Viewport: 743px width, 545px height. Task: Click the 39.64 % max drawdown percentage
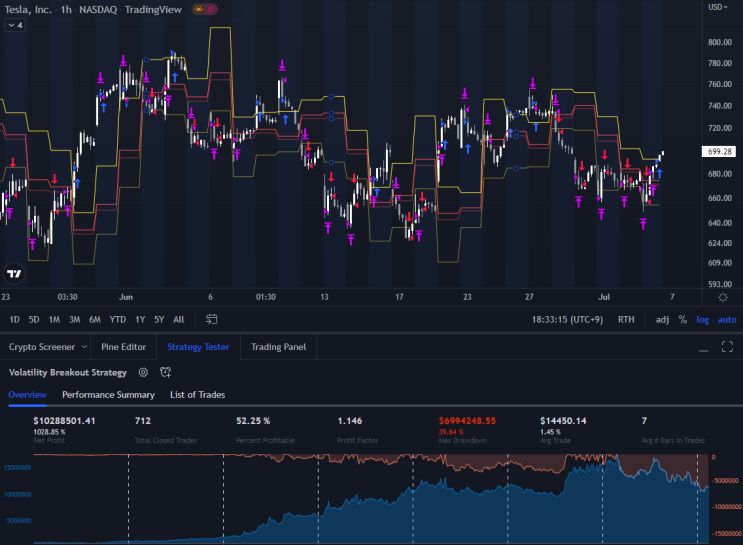point(451,432)
